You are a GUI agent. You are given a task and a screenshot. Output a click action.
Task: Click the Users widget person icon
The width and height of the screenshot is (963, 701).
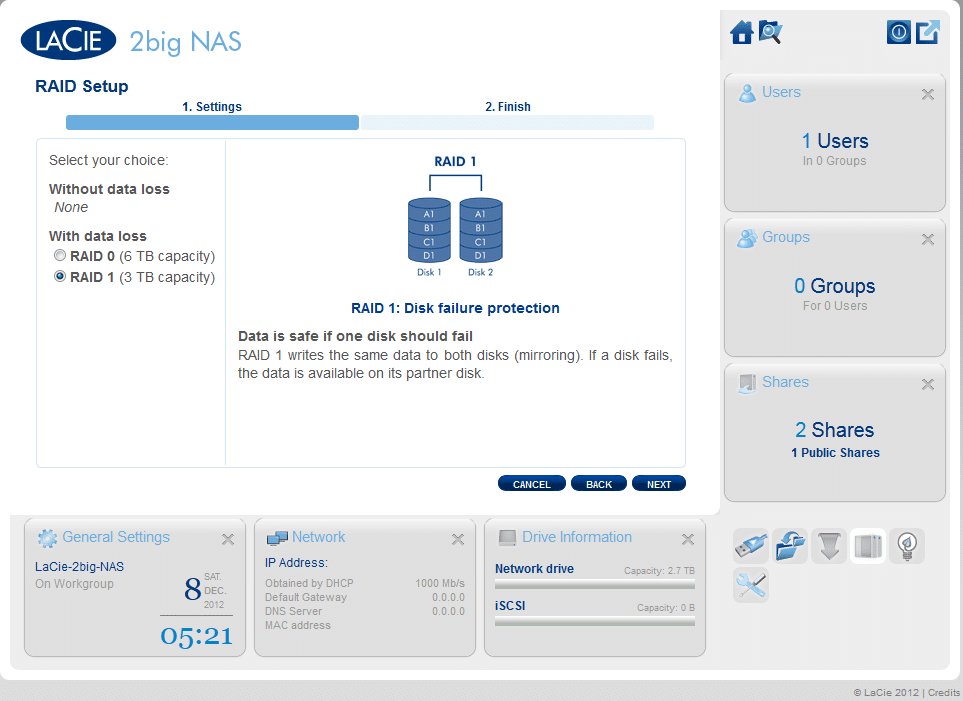(747, 93)
